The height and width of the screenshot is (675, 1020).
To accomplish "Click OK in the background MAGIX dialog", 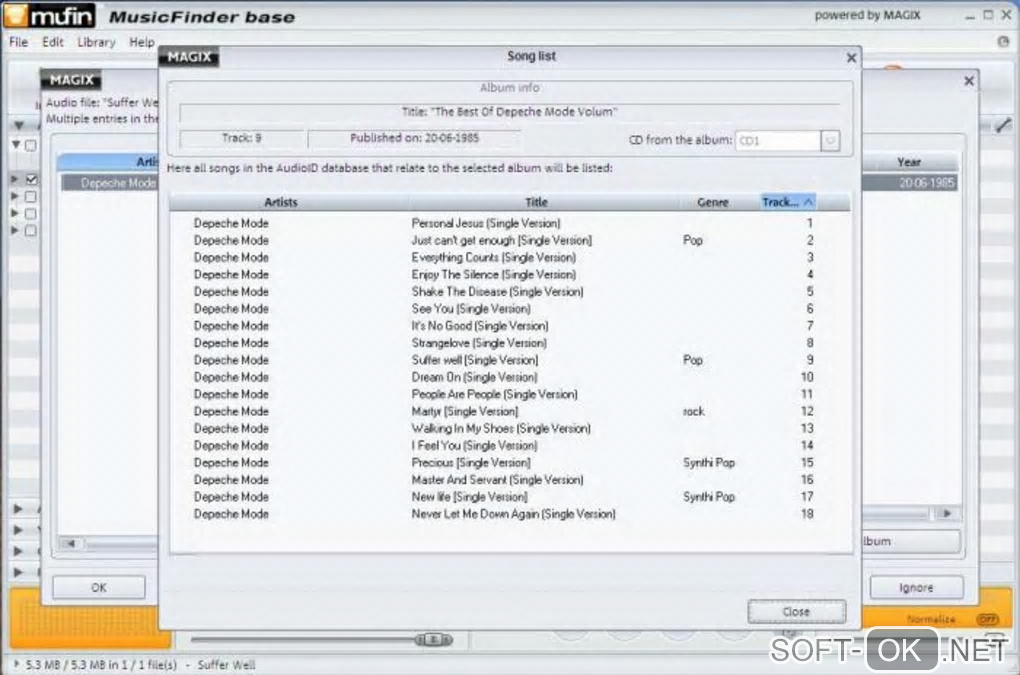I will point(99,587).
